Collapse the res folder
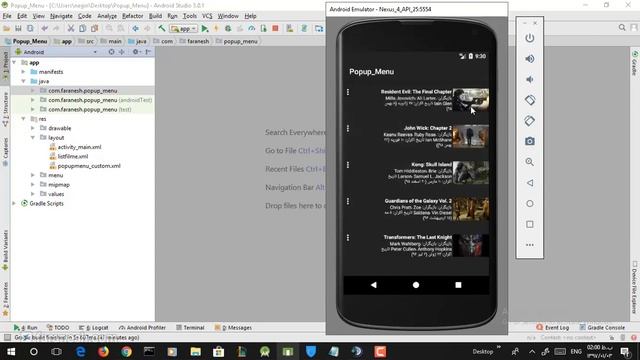 23,119
